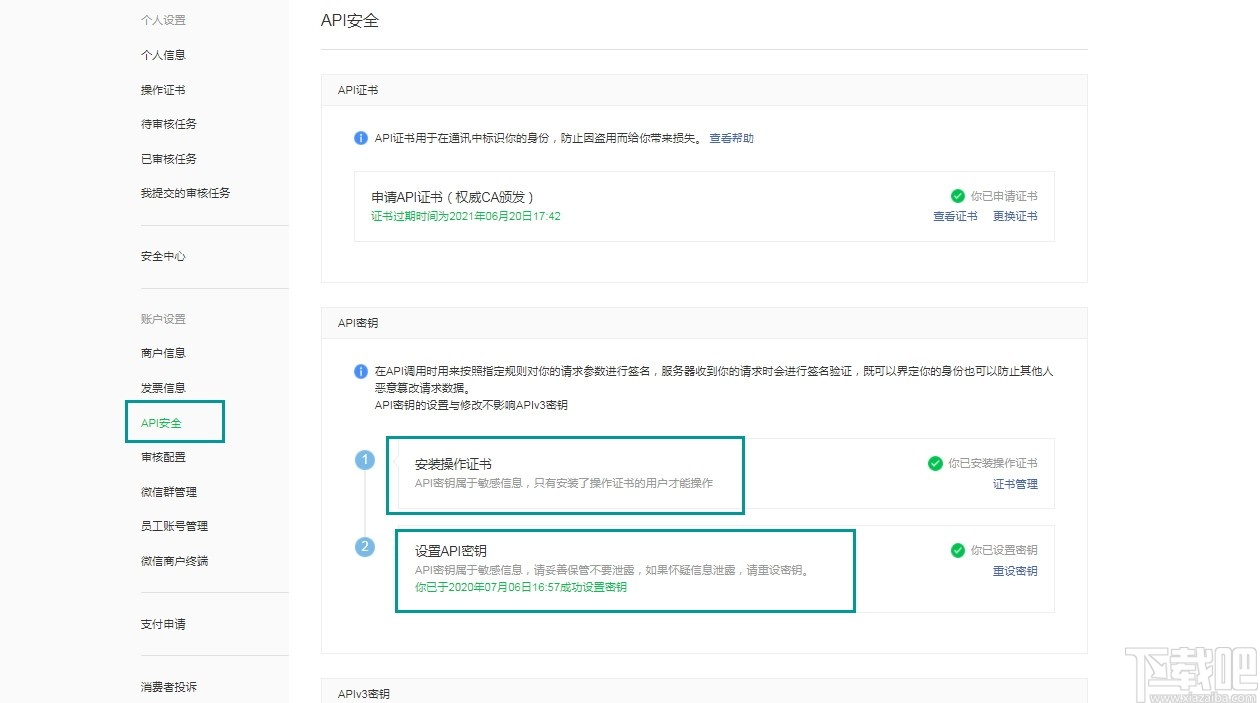1260x703 pixels.
Task: Open 证书管理 certificate management
Action: pyautogui.click(x=1016, y=484)
